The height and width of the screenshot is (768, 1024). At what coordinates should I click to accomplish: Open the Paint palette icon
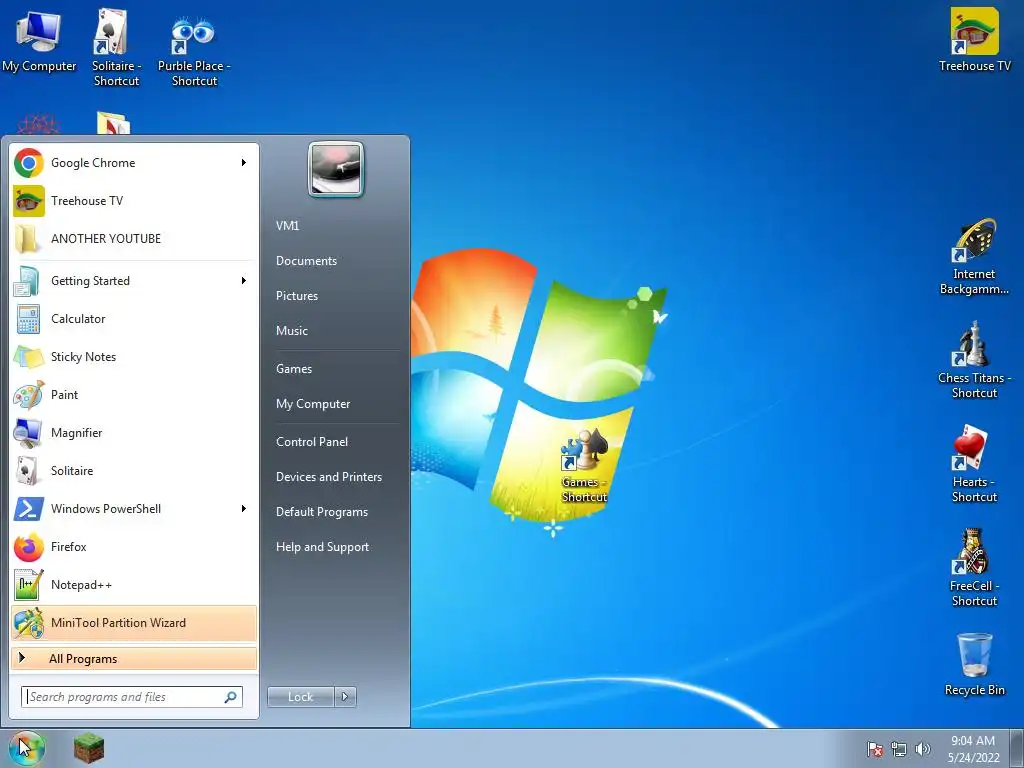(29, 394)
